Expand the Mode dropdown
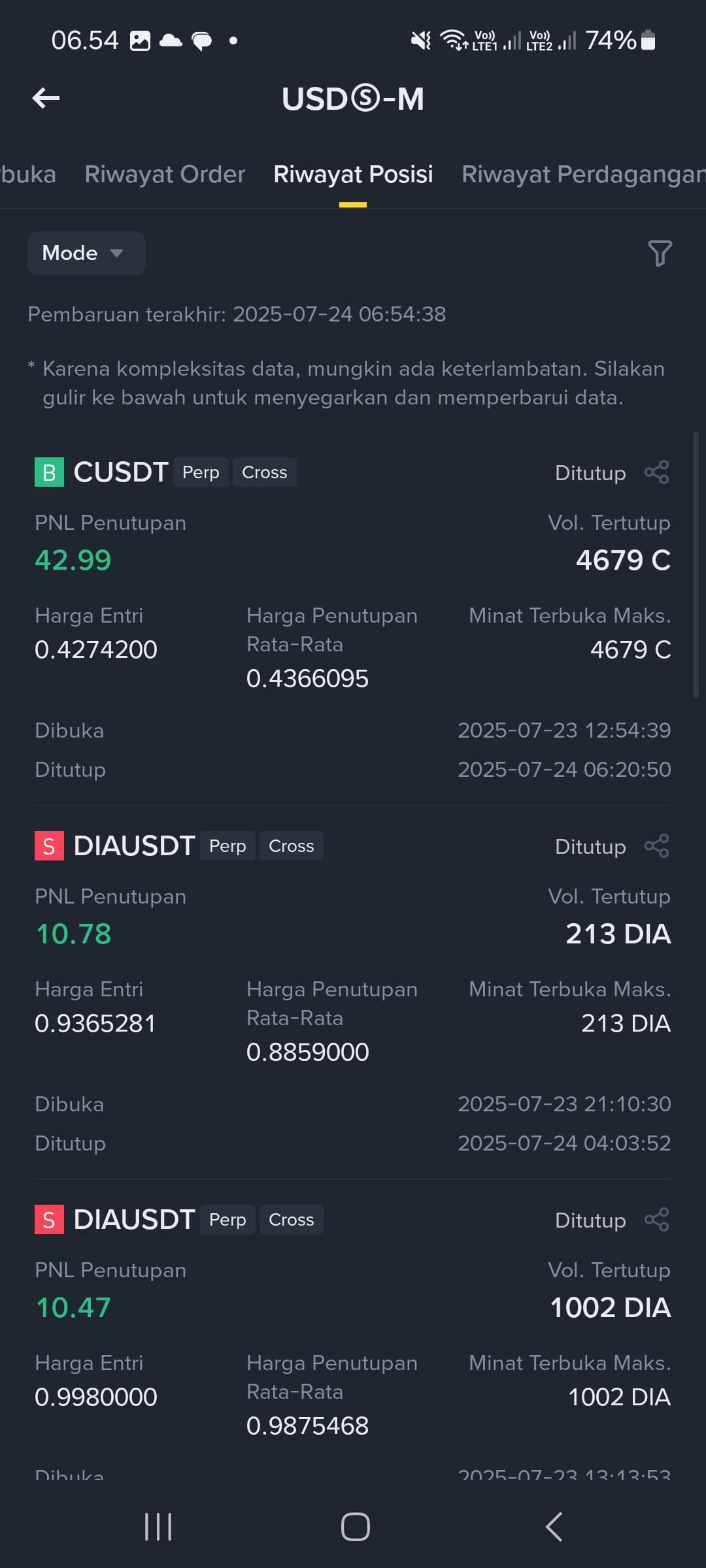This screenshot has width=706, height=1568. 86,253
